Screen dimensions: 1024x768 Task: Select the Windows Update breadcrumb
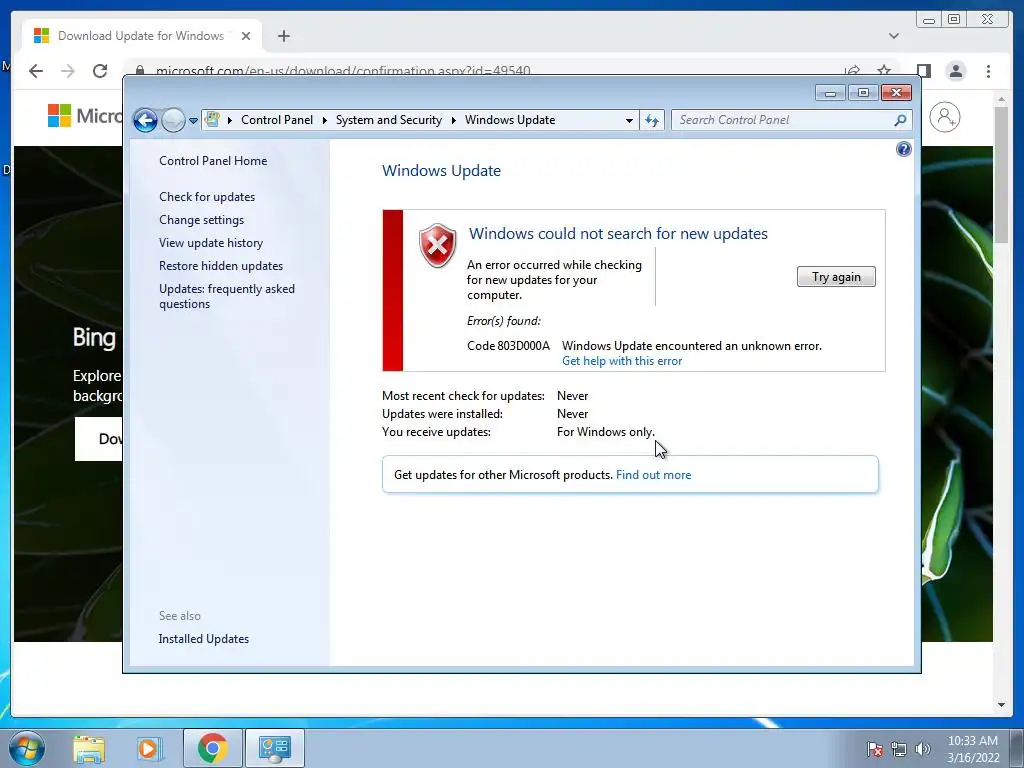pyautogui.click(x=510, y=120)
